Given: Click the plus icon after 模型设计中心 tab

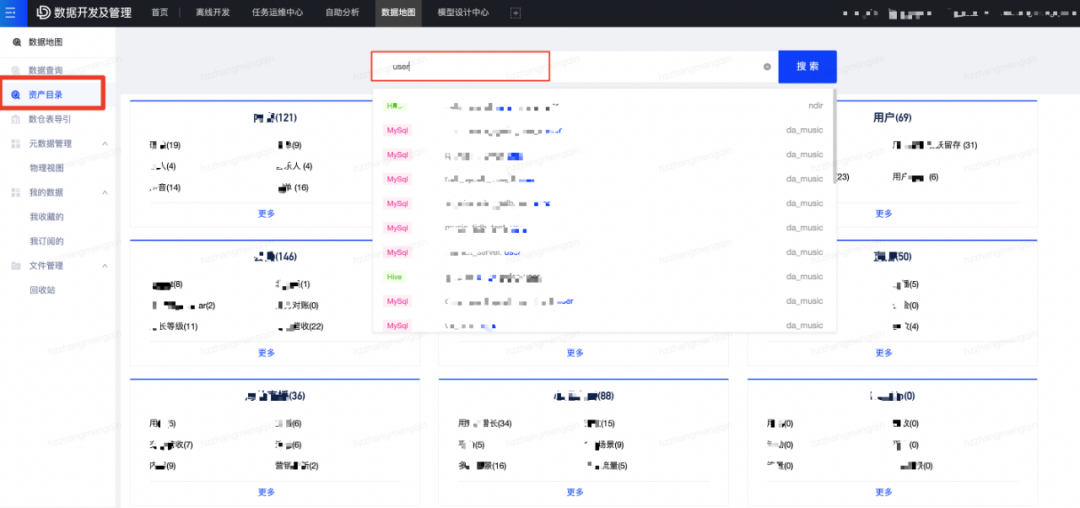Looking at the screenshot, I should tap(515, 13).
